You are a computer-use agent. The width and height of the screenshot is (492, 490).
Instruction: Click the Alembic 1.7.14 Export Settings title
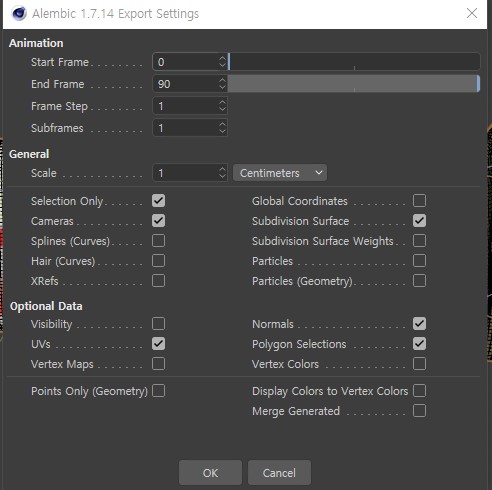(x=115, y=14)
